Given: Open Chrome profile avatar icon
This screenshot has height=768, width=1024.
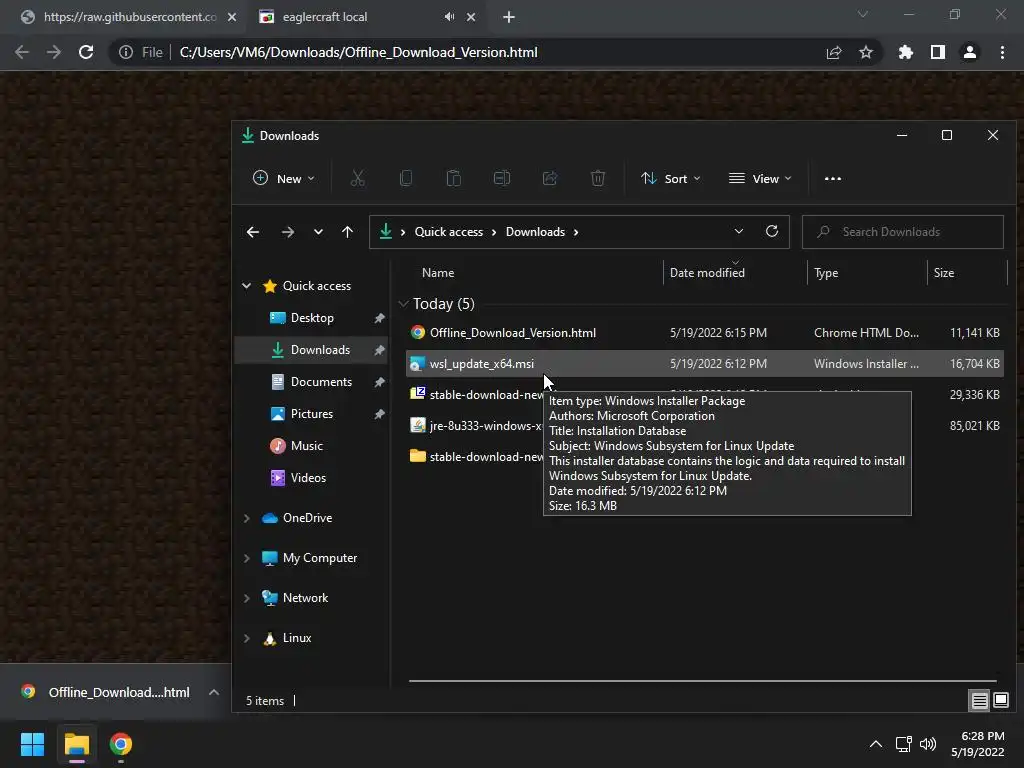Looking at the screenshot, I should point(970,52).
